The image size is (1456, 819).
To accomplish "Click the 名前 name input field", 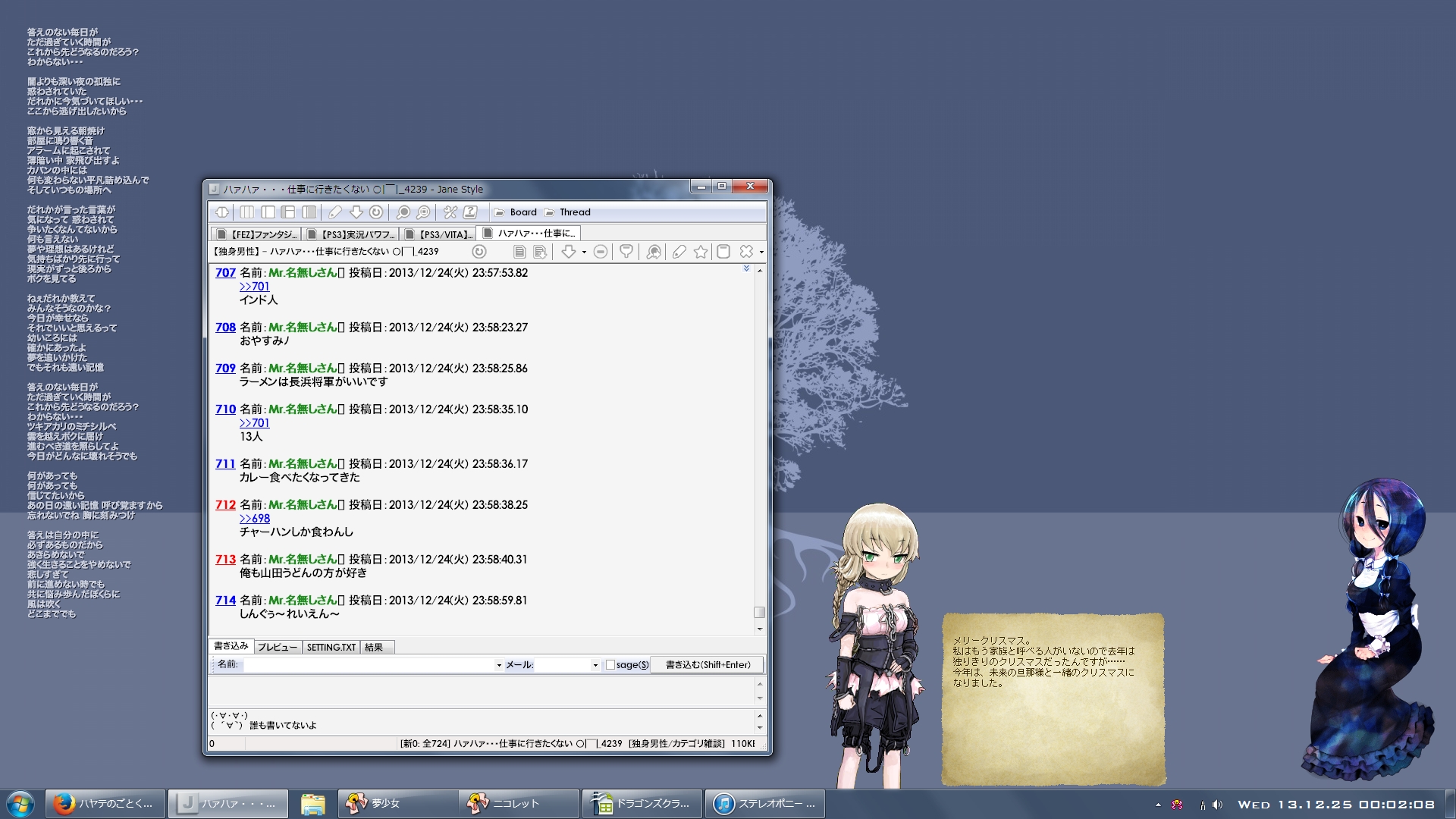I will coord(368,665).
